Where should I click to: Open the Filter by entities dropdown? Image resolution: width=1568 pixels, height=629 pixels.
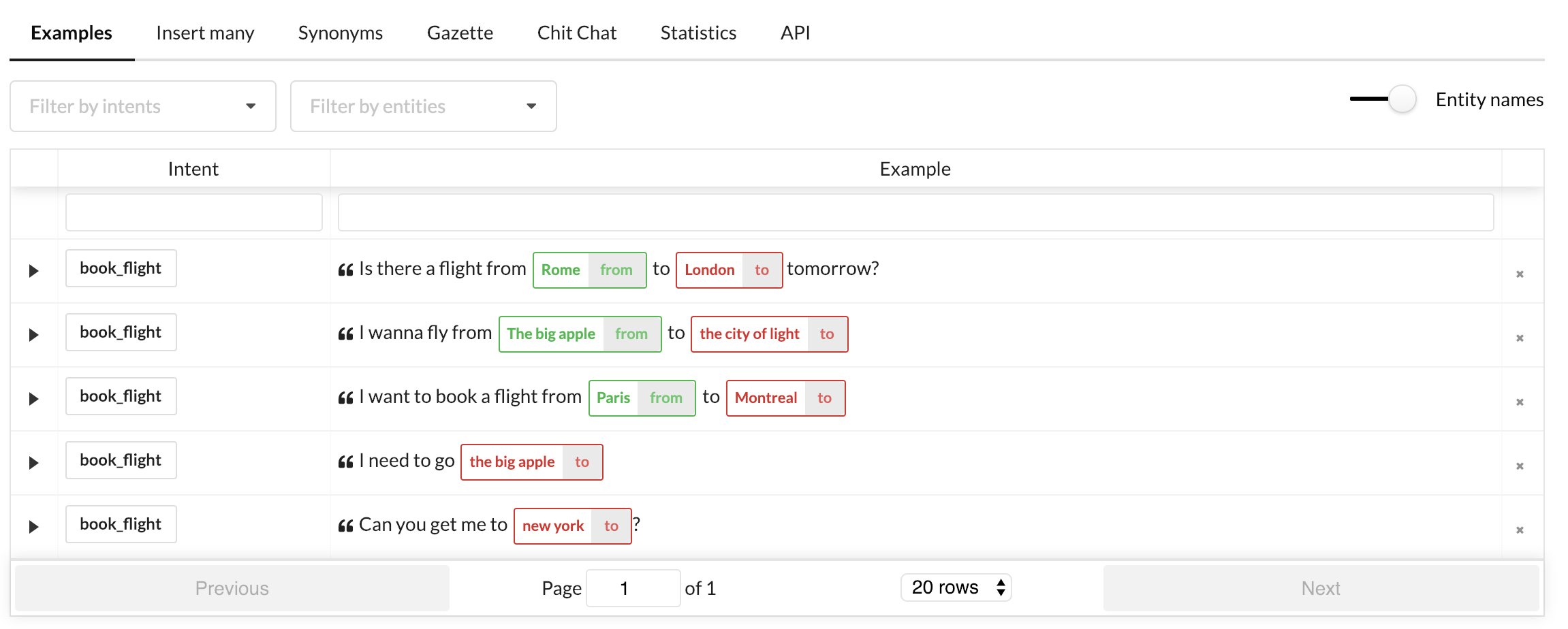423,106
